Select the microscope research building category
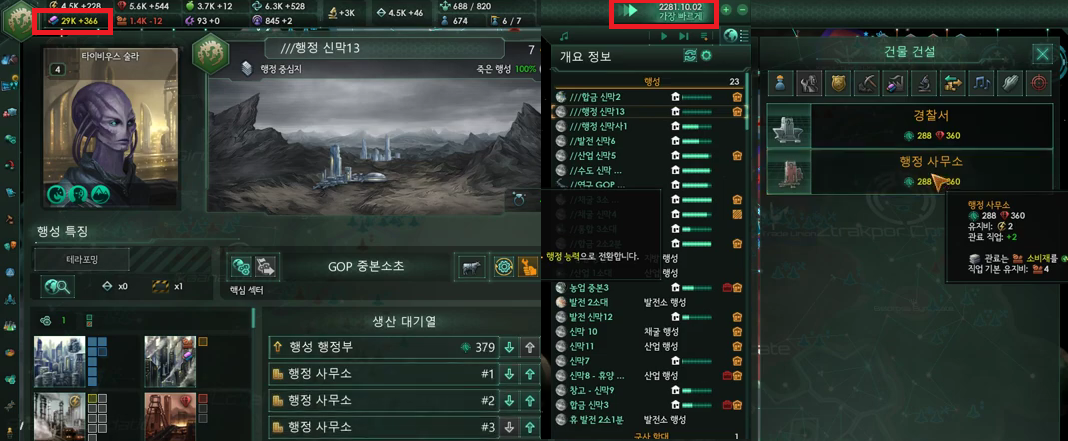Image resolution: width=1068 pixels, height=441 pixels. pos(922,83)
